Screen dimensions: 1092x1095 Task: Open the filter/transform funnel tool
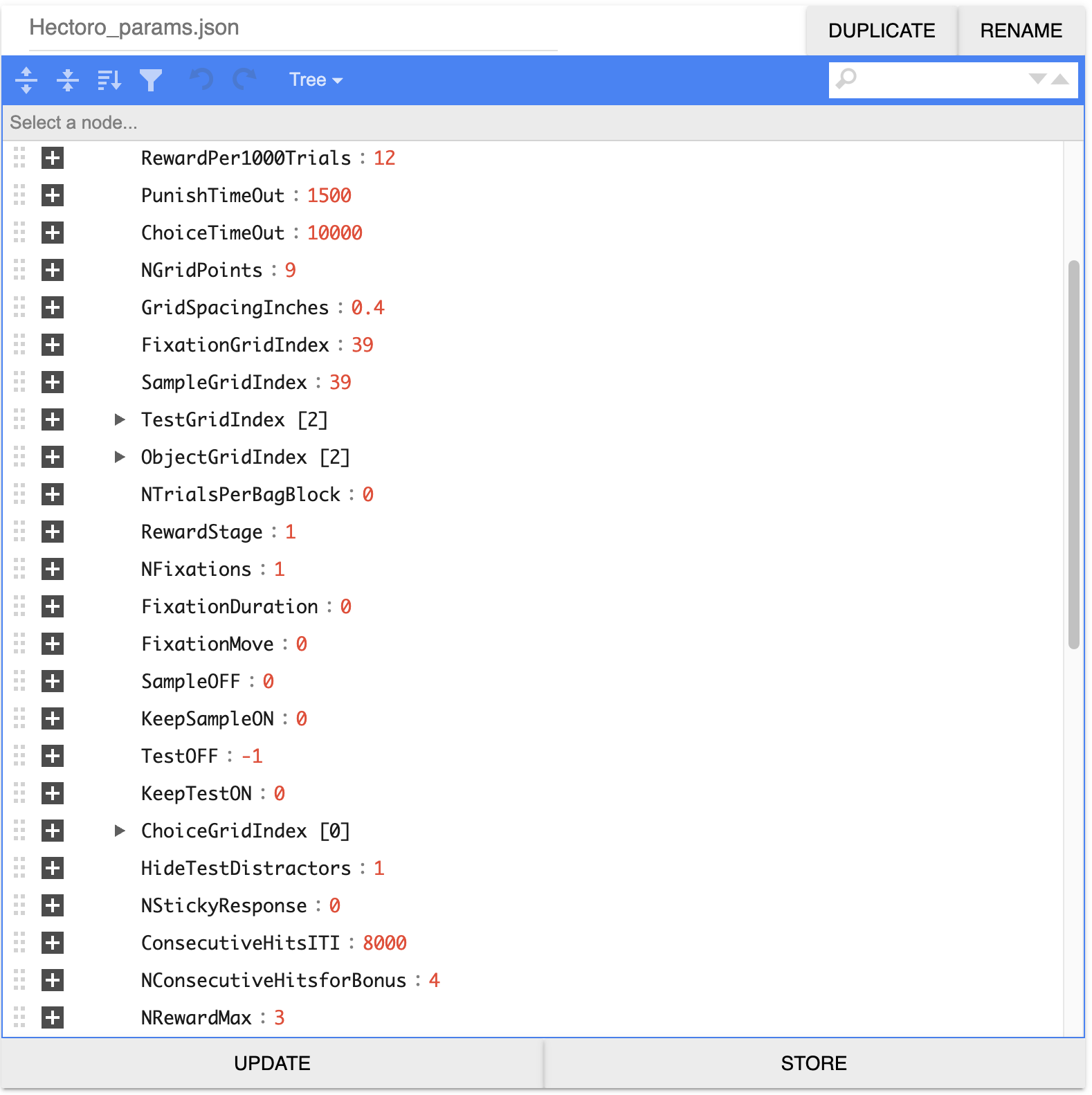click(x=151, y=80)
